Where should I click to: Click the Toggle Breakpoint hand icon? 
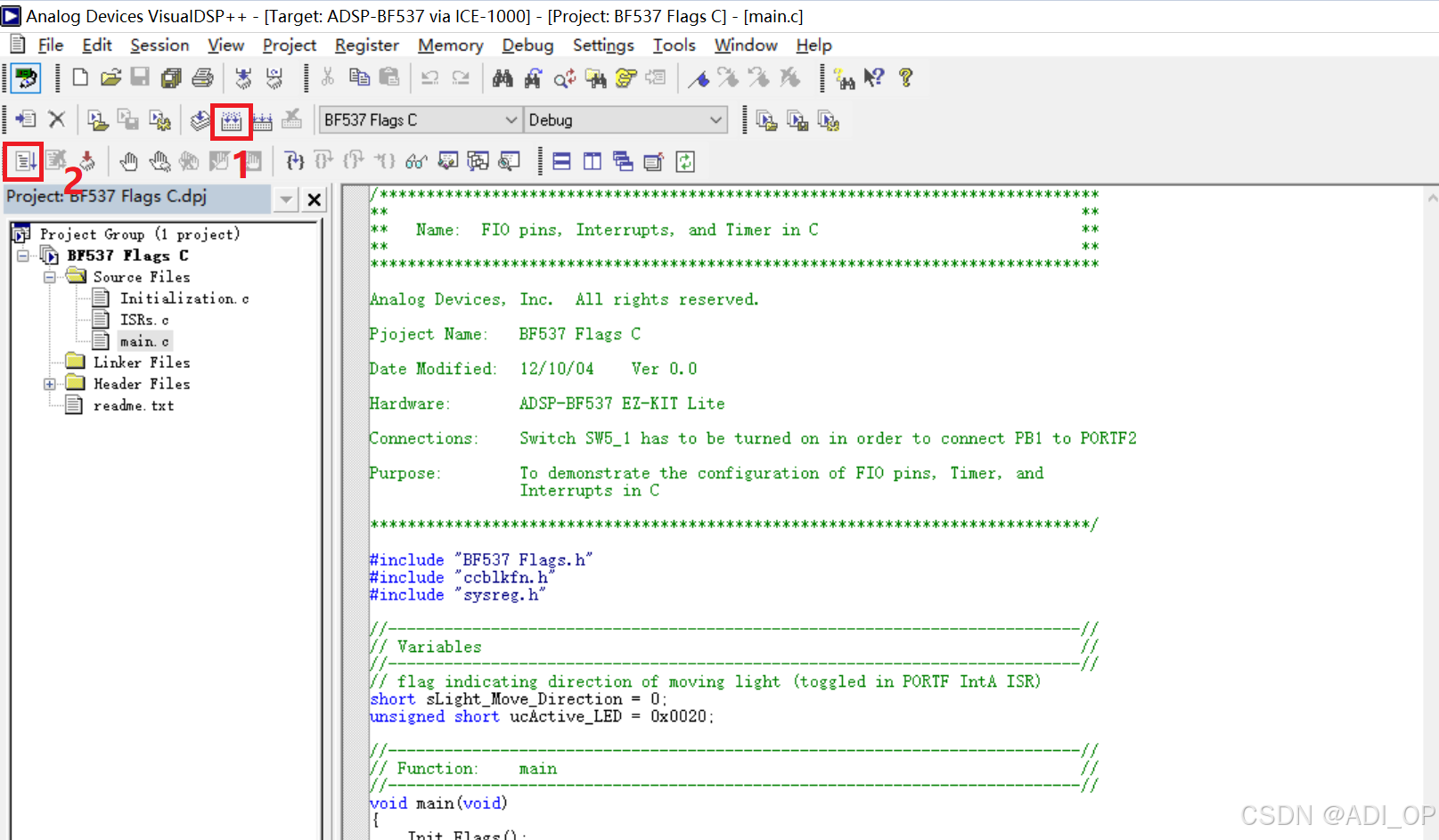tap(129, 161)
